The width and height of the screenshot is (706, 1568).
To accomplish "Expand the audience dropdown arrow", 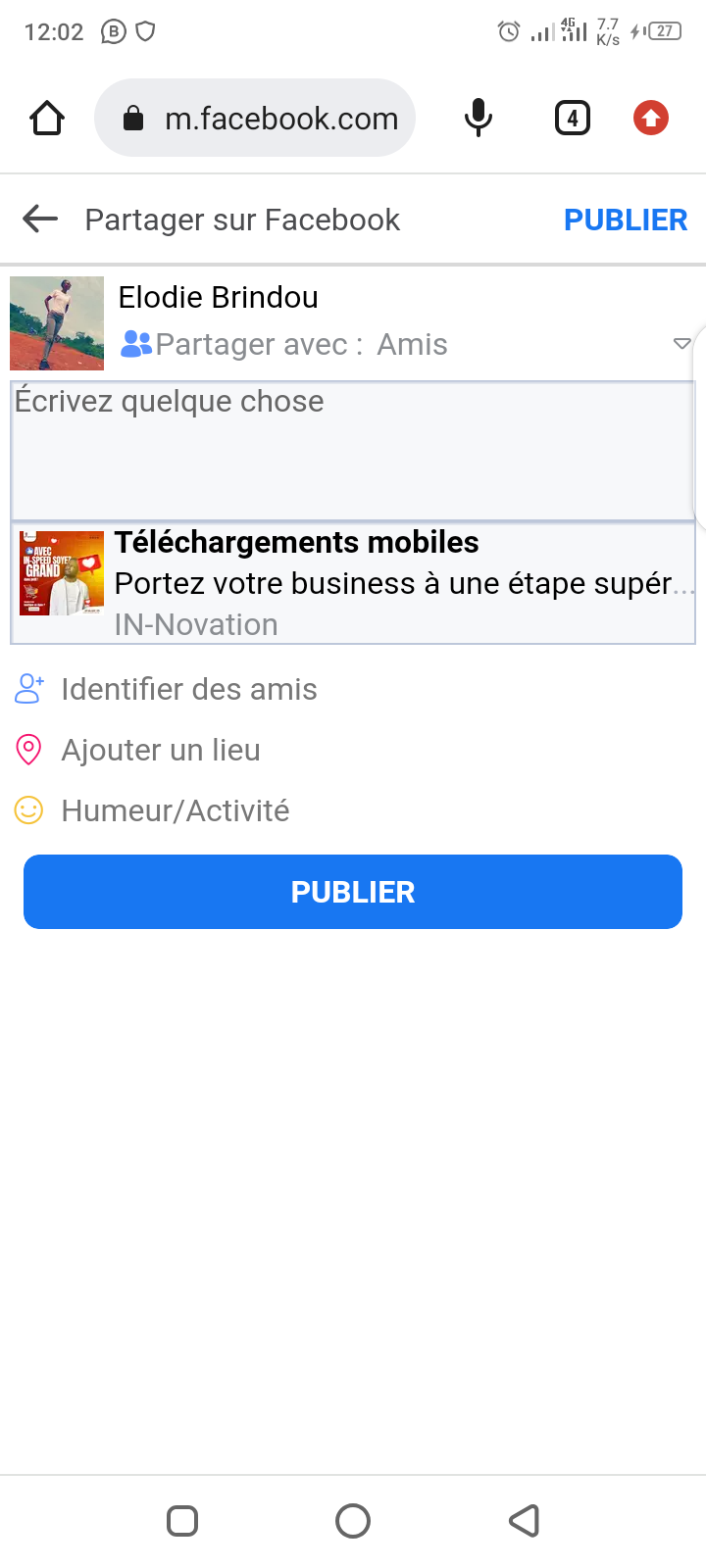I will tap(681, 344).
